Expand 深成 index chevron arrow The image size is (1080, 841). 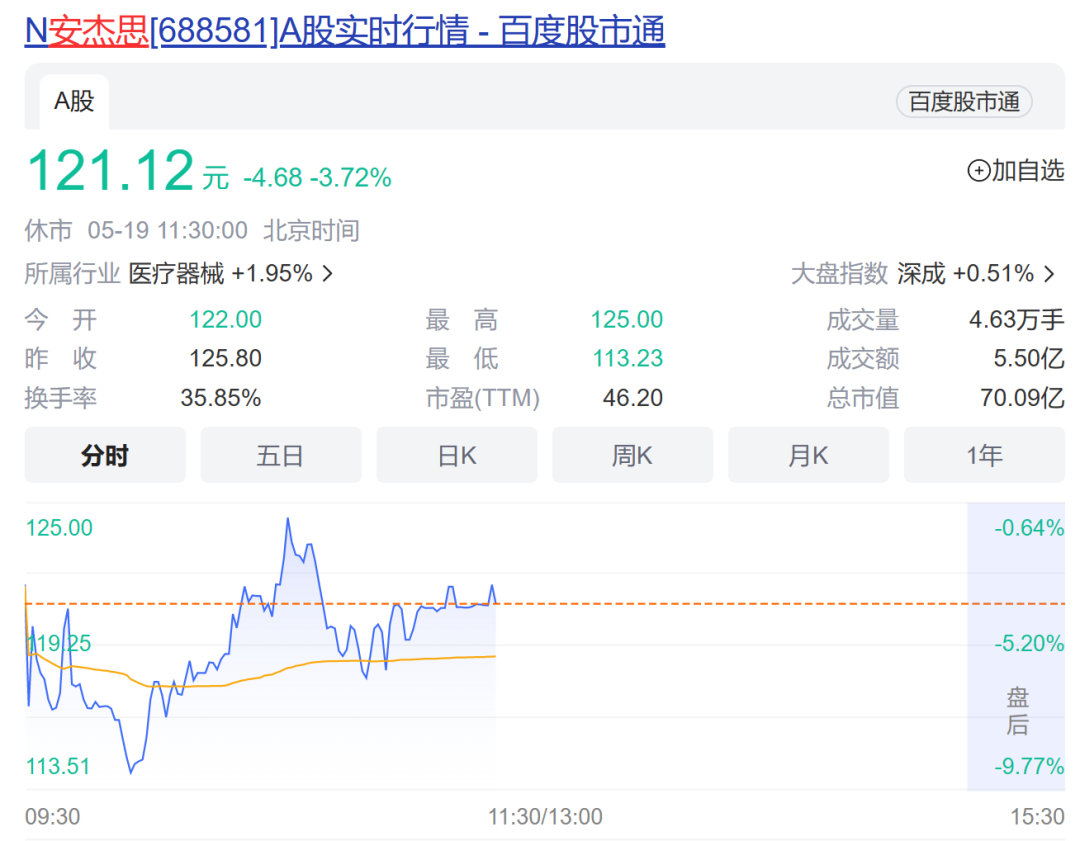[1049, 274]
